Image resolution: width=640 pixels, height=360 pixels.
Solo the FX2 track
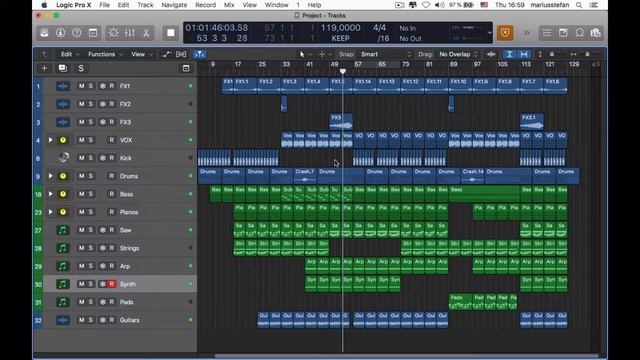point(91,104)
